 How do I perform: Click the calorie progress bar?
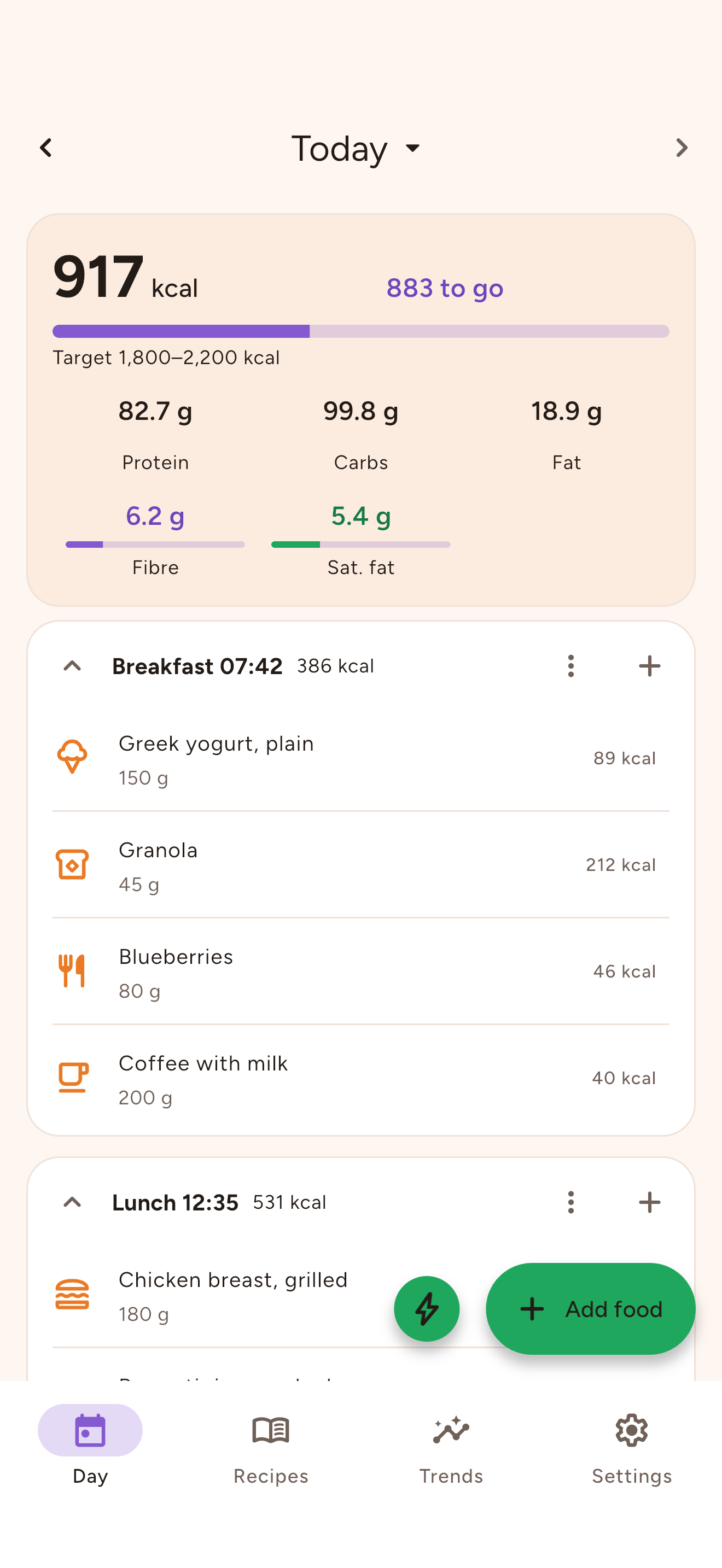[361, 331]
